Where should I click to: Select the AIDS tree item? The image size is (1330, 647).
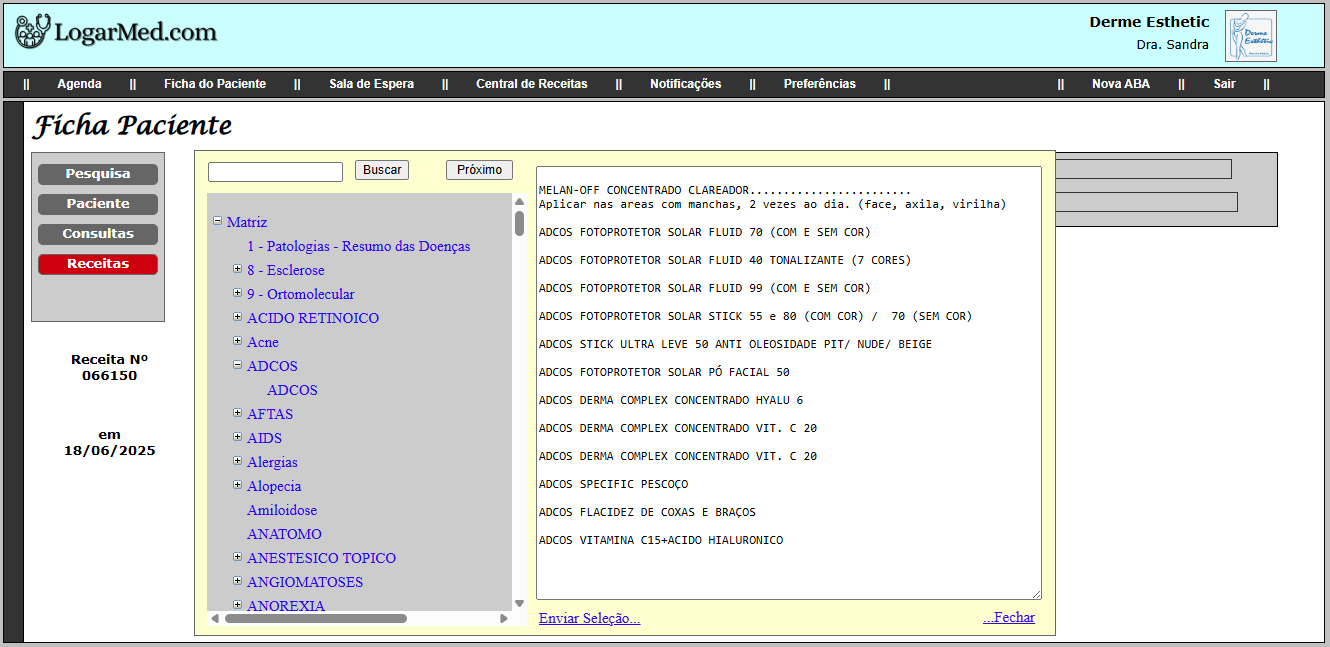[x=265, y=438]
